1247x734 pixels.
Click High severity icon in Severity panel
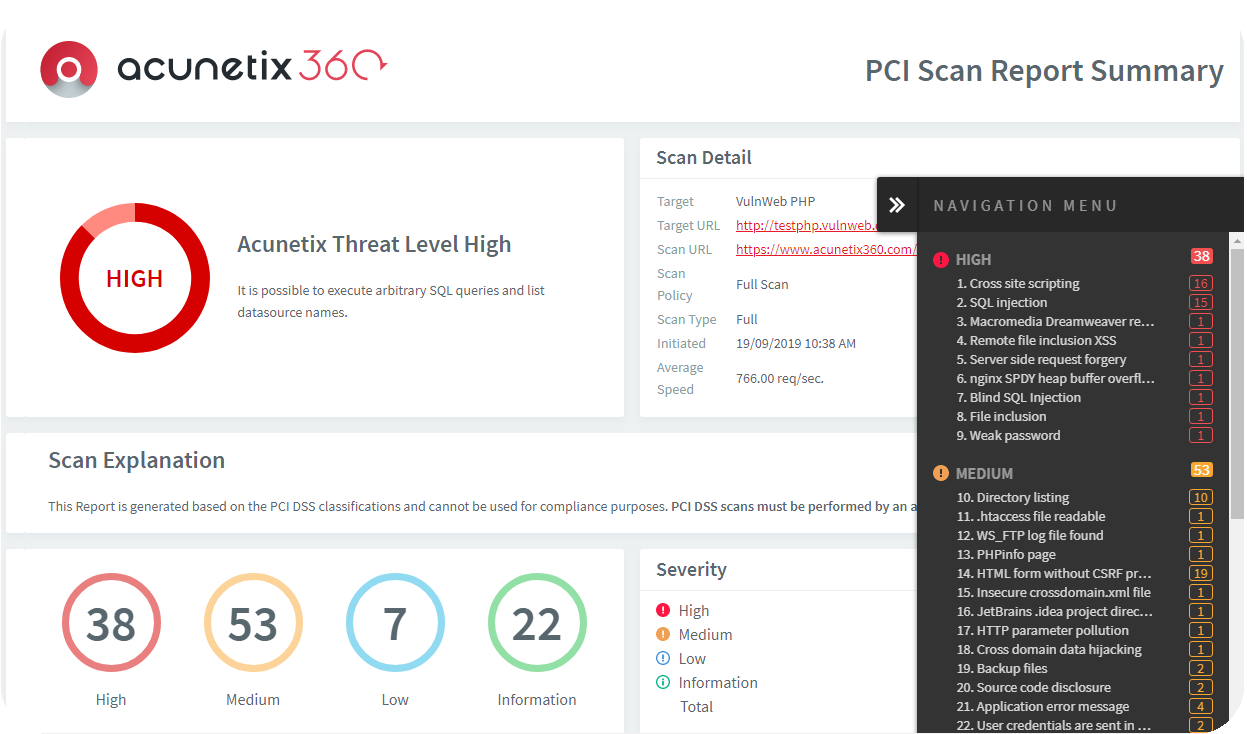coord(663,610)
